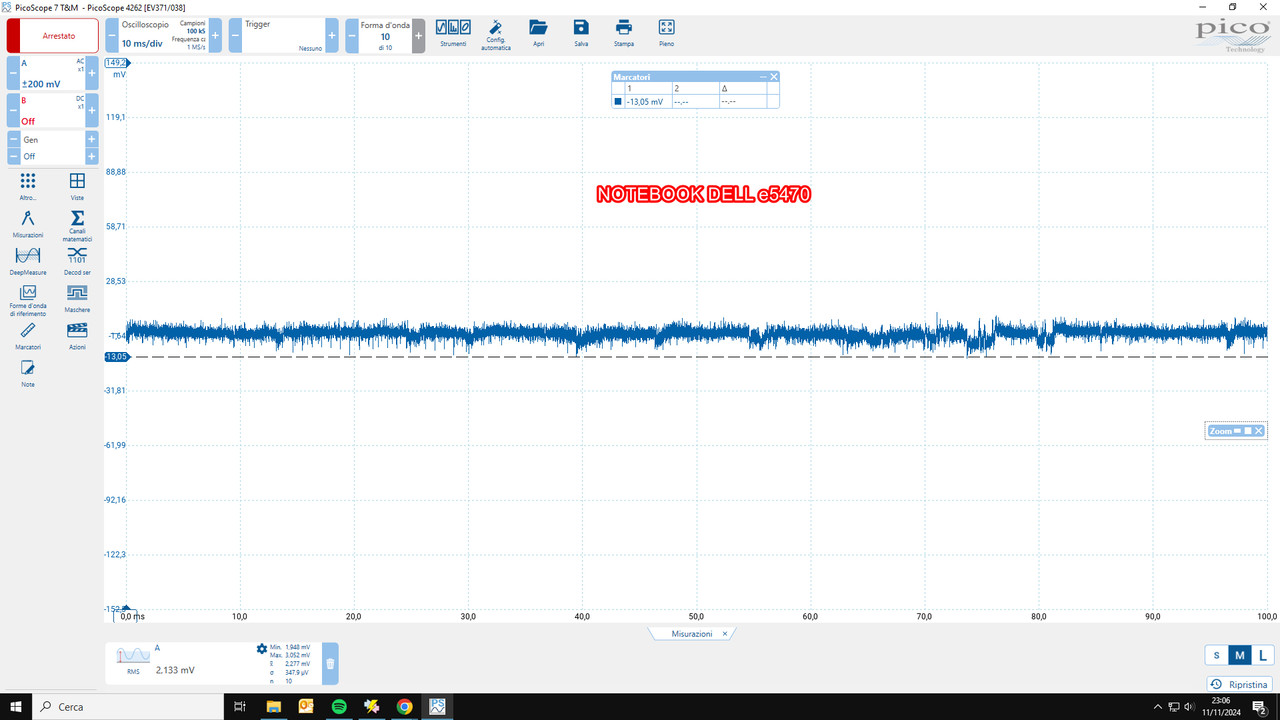Decrease channel A voltage range

coord(14,73)
